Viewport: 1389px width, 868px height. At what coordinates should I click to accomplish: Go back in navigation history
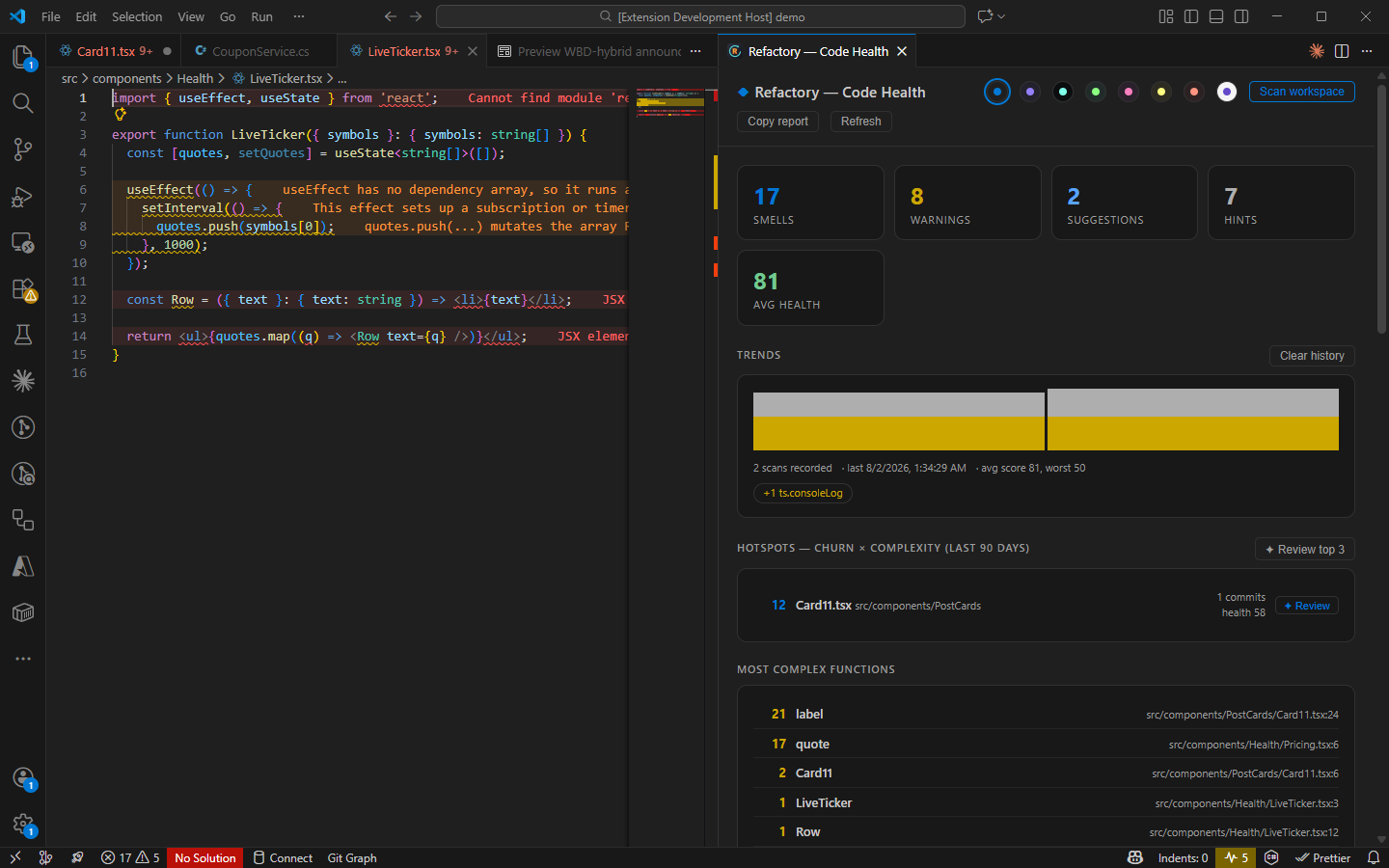click(391, 16)
